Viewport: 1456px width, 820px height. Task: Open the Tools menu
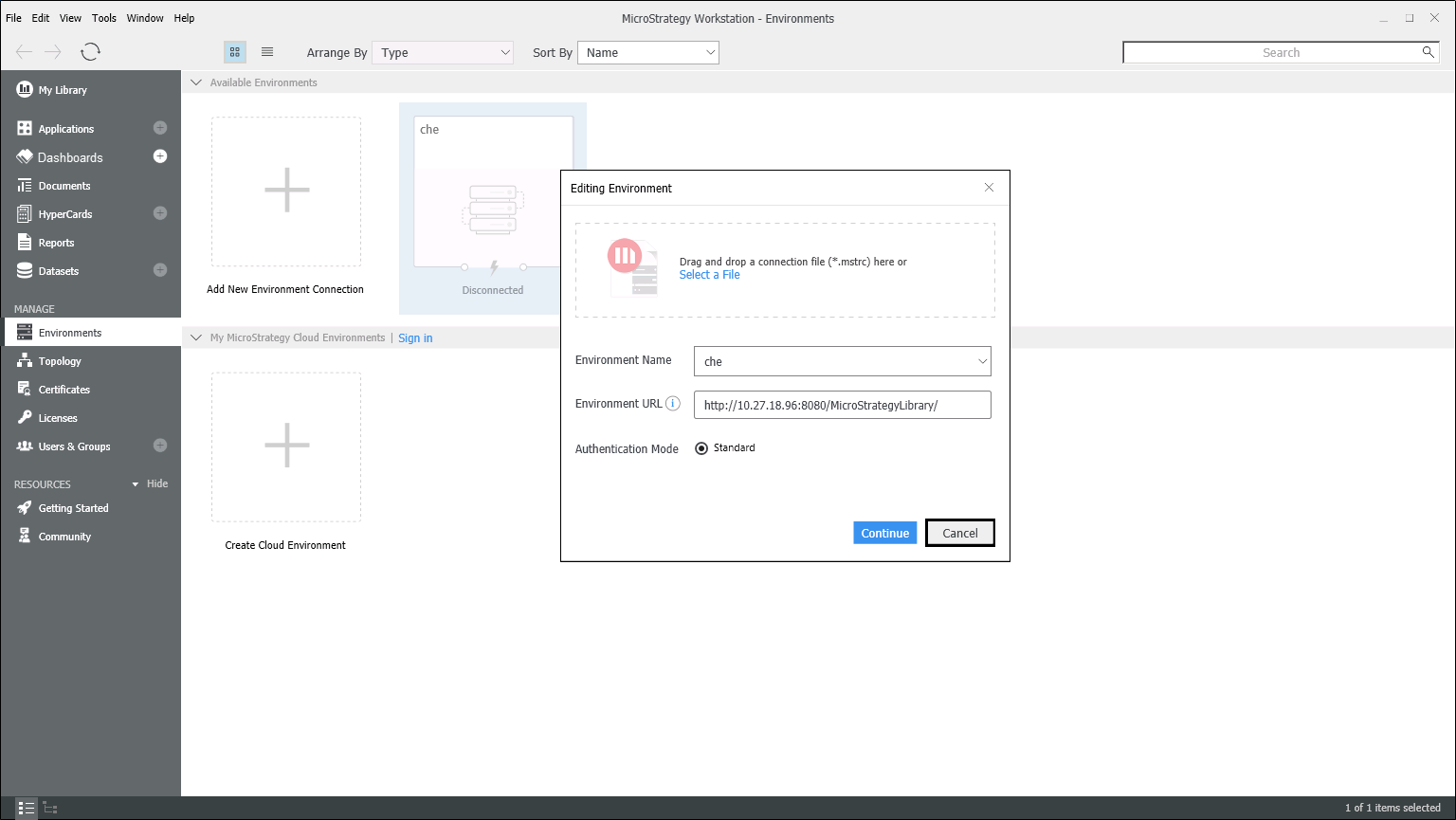pyautogui.click(x=104, y=18)
